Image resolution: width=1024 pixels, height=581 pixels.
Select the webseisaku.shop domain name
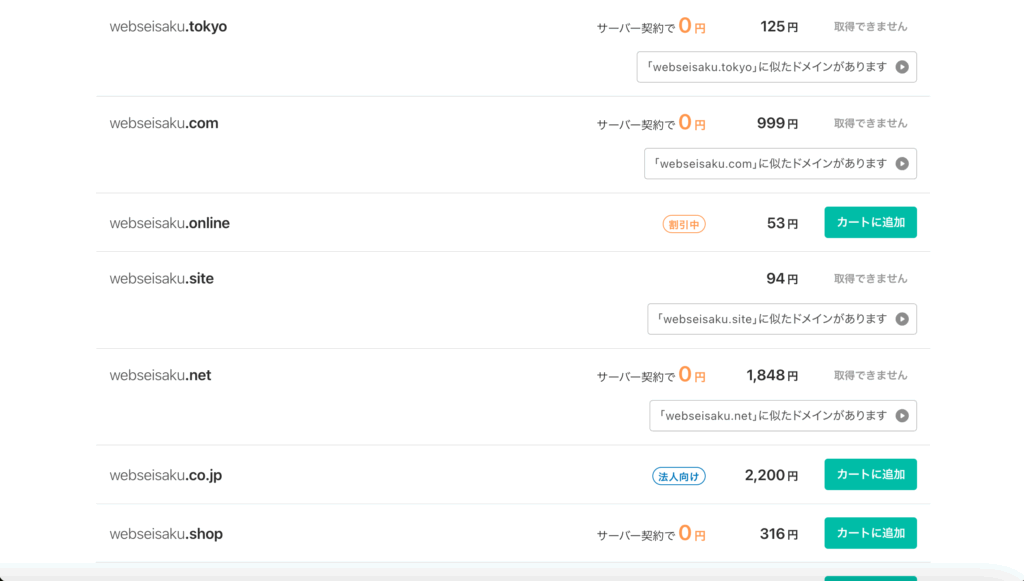(x=166, y=534)
